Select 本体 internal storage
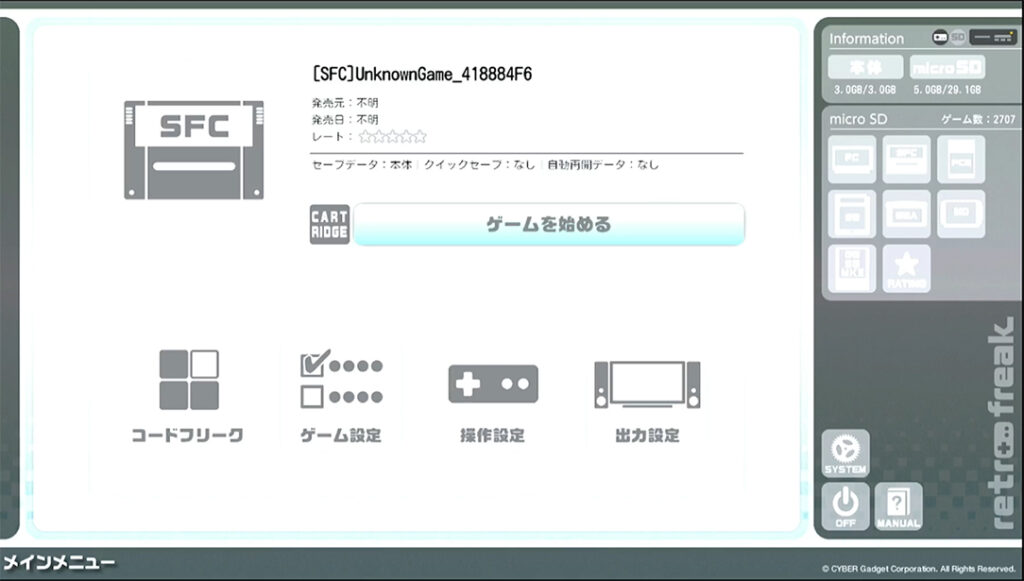 (864, 68)
